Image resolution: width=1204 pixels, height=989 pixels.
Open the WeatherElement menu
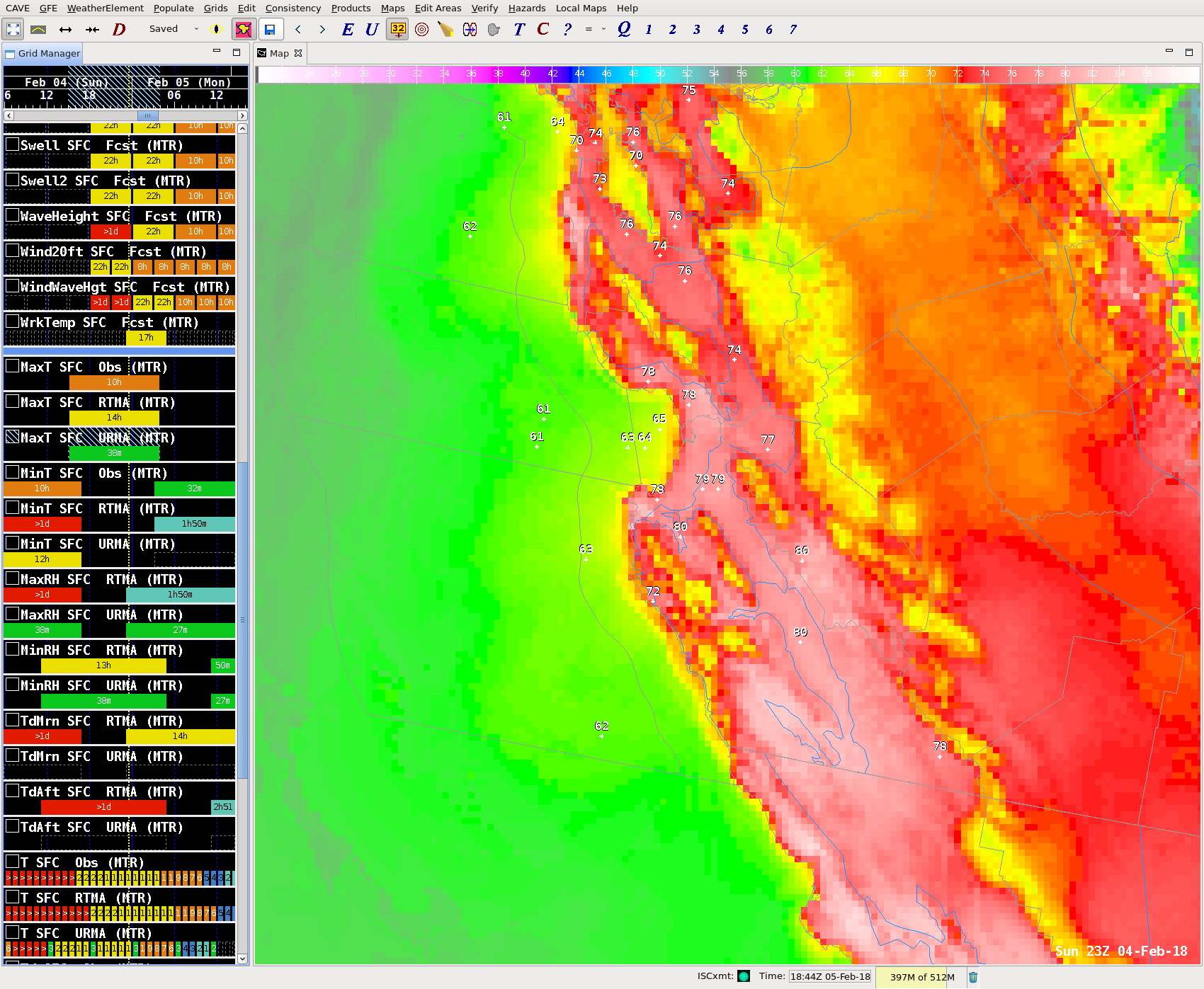pos(105,8)
